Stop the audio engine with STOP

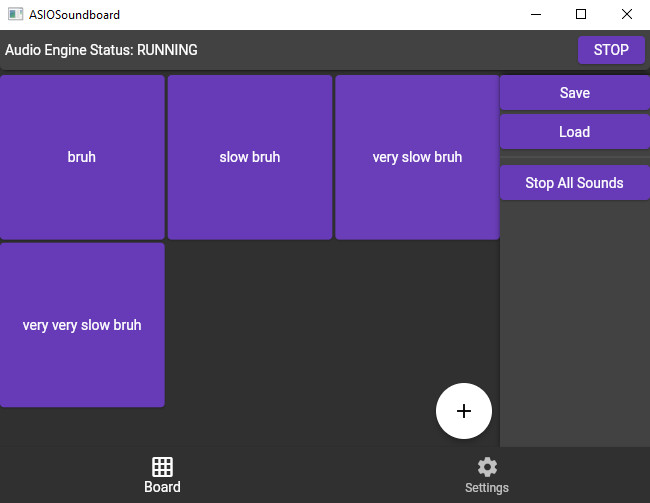[611, 50]
